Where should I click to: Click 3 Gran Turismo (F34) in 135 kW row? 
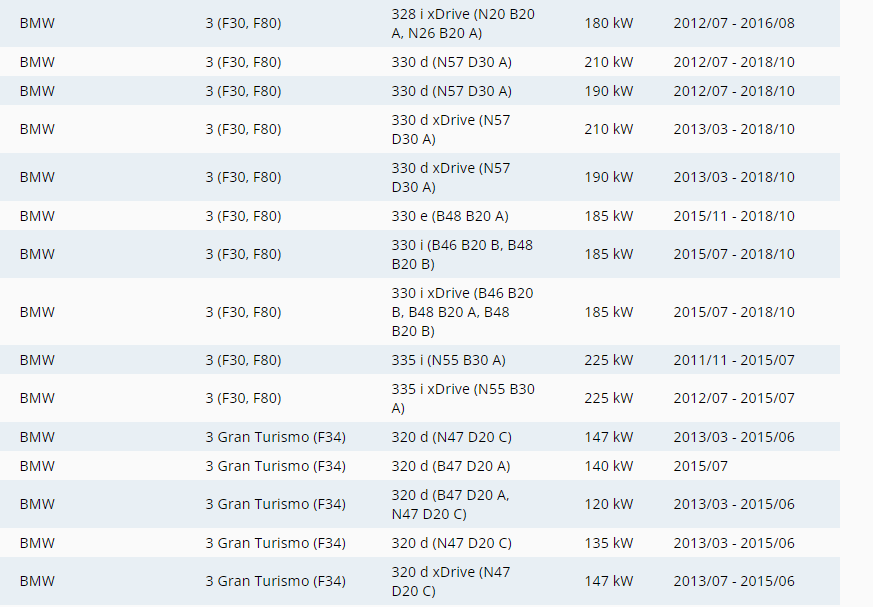click(x=276, y=543)
